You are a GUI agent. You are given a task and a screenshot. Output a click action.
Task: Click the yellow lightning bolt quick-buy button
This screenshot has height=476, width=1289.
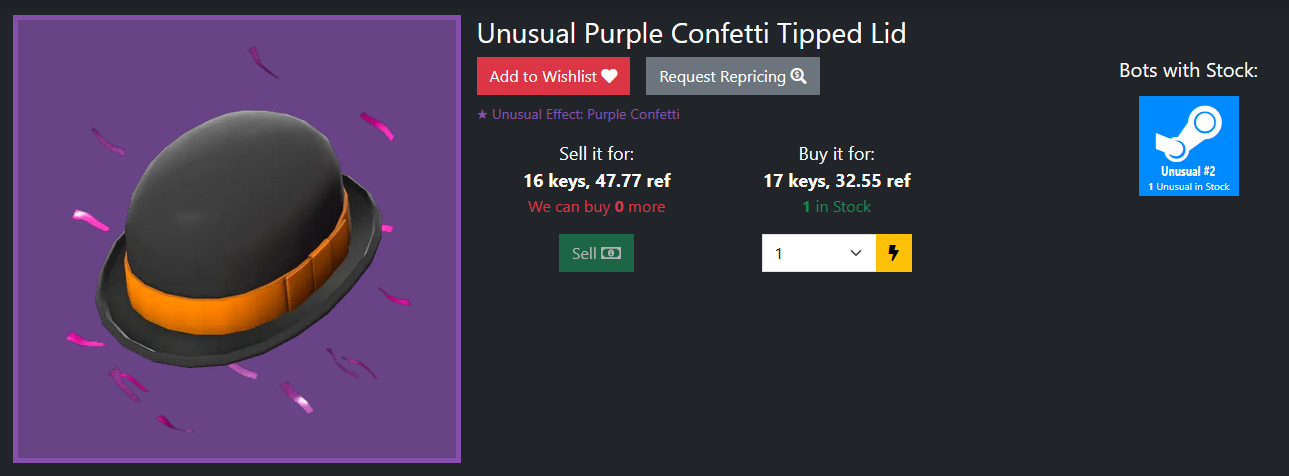894,253
